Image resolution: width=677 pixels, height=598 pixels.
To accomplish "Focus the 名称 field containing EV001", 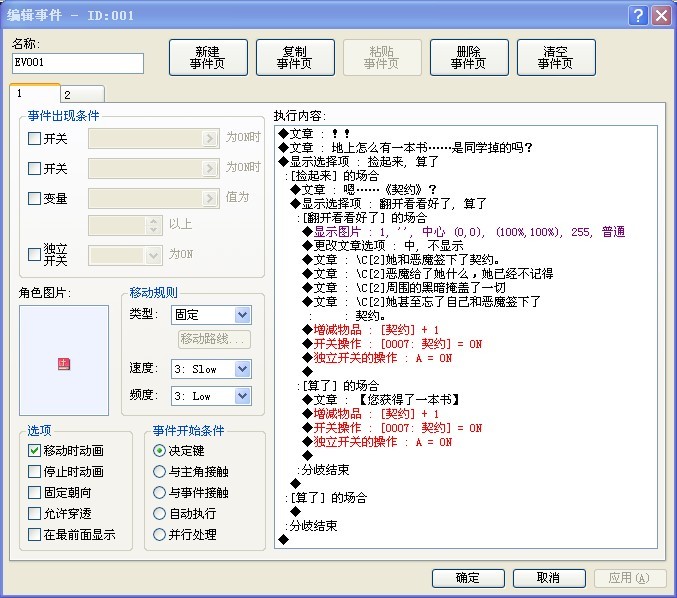I will 78,63.
